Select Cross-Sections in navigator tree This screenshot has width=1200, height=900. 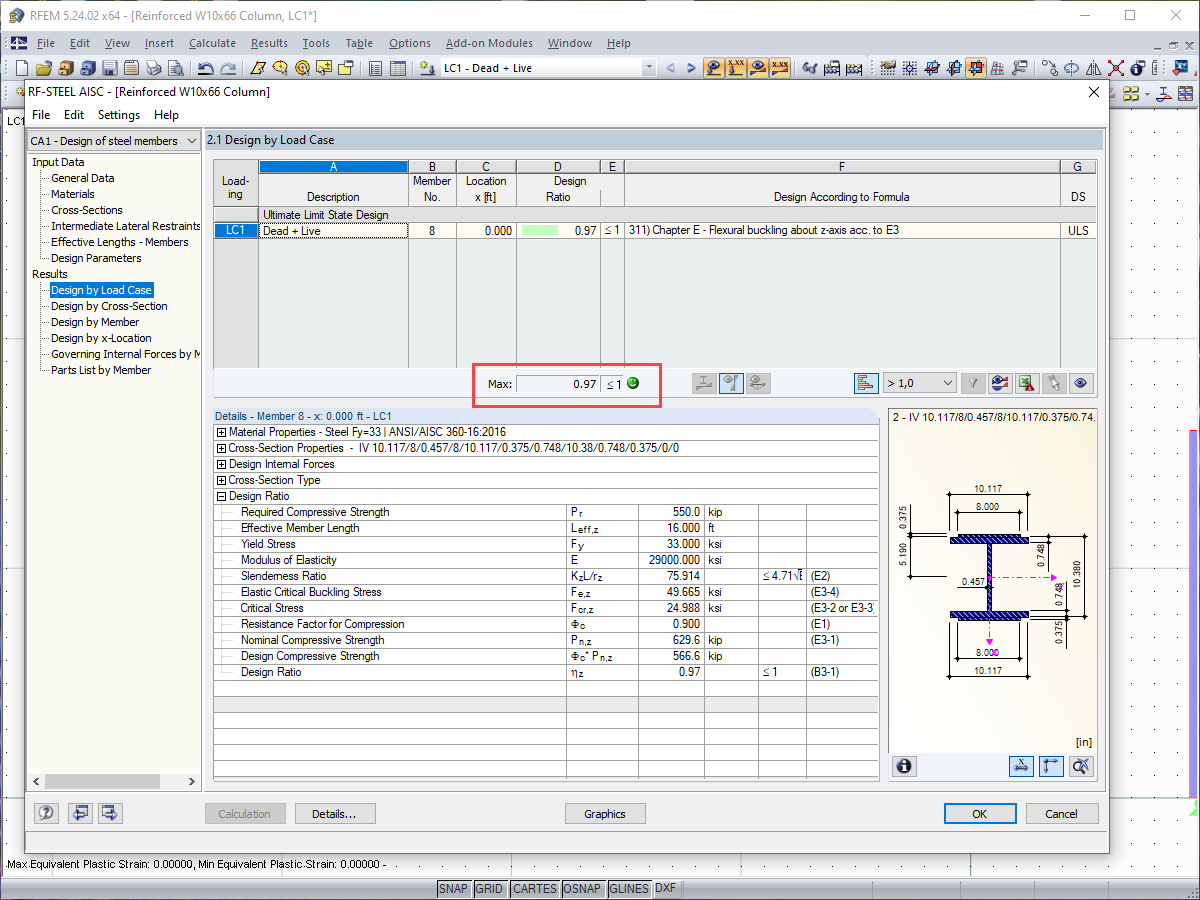click(x=87, y=210)
